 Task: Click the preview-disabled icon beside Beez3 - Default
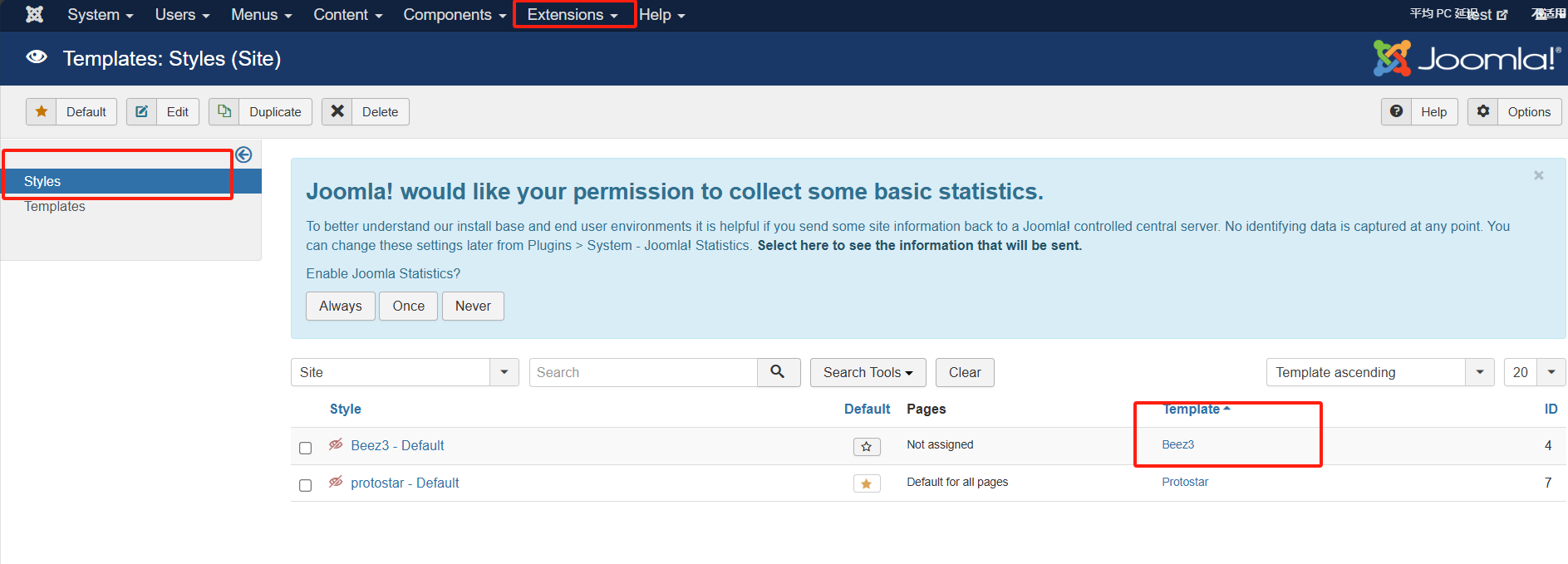336,444
